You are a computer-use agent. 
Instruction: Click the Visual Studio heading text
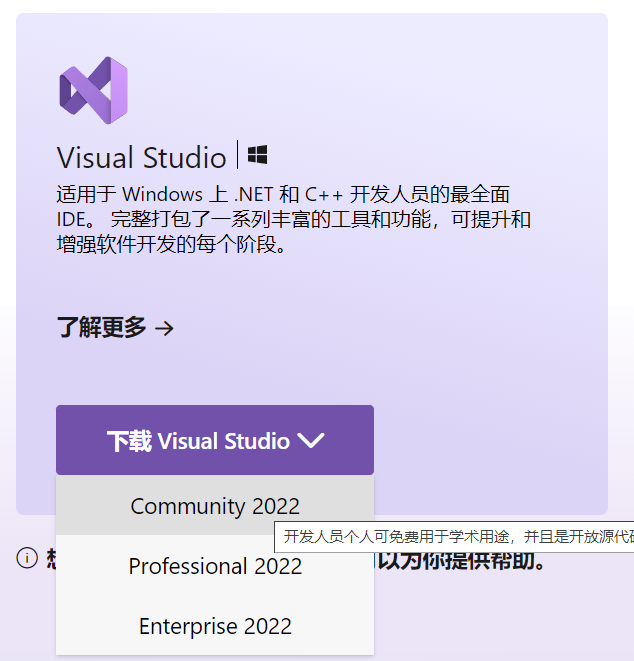(x=142, y=157)
